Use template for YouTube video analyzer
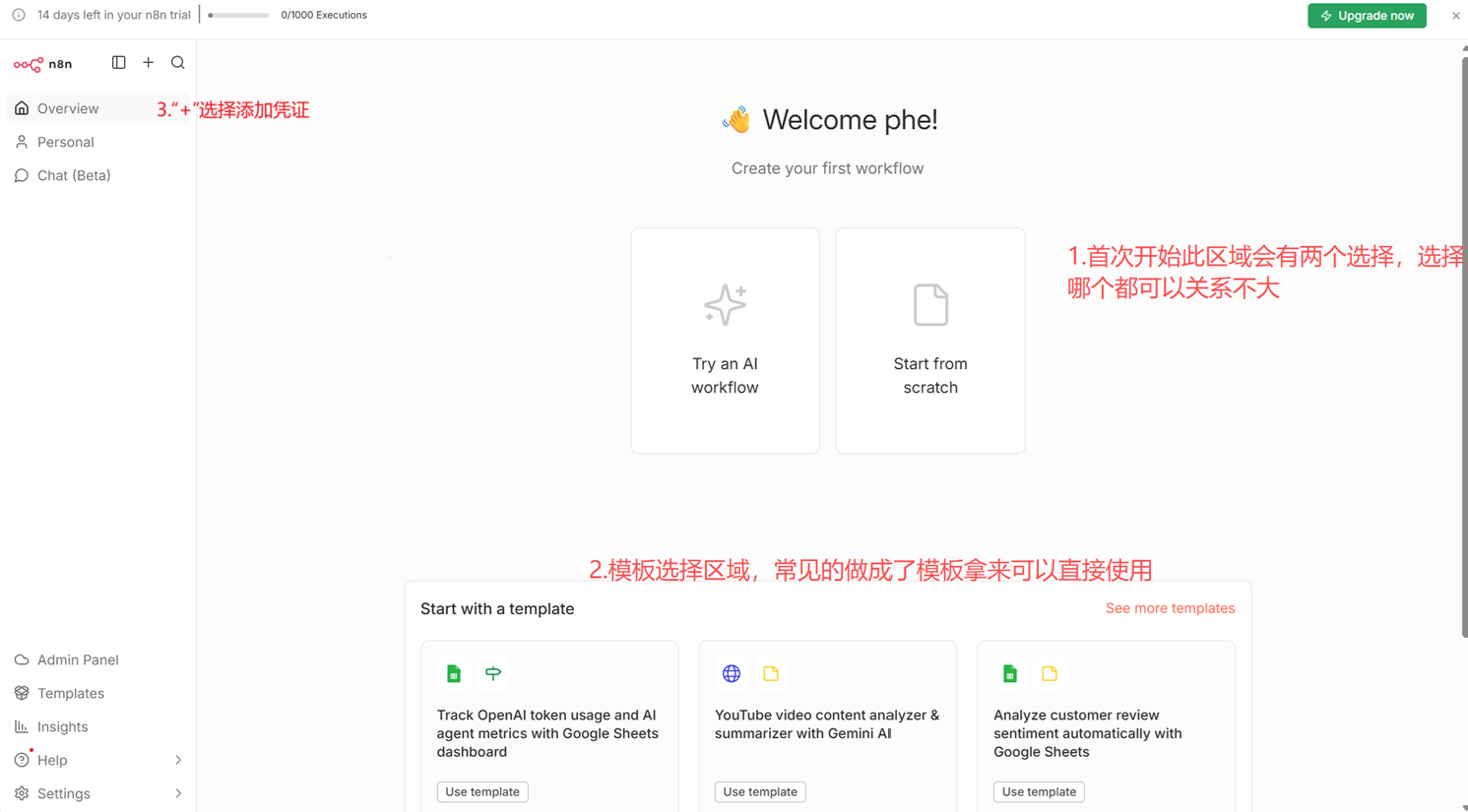Image resolution: width=1468 pixels, height=812 pixels. click(760, 791)
